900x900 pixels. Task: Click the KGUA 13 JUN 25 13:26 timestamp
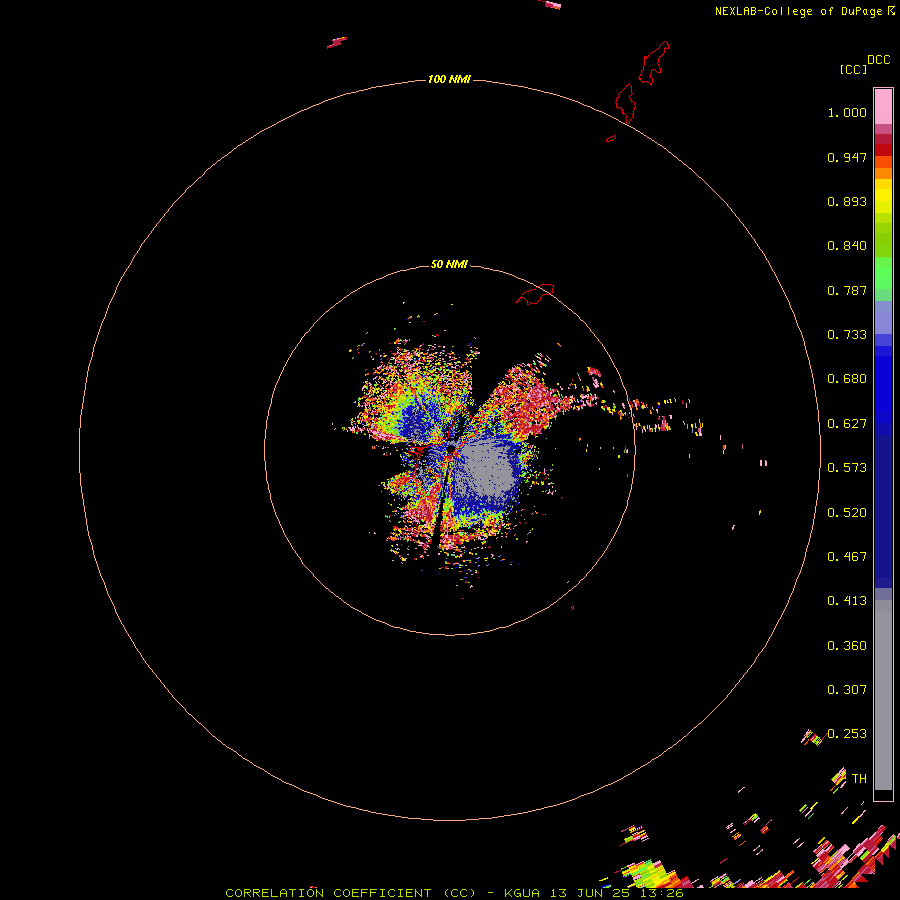coord(593,893)
